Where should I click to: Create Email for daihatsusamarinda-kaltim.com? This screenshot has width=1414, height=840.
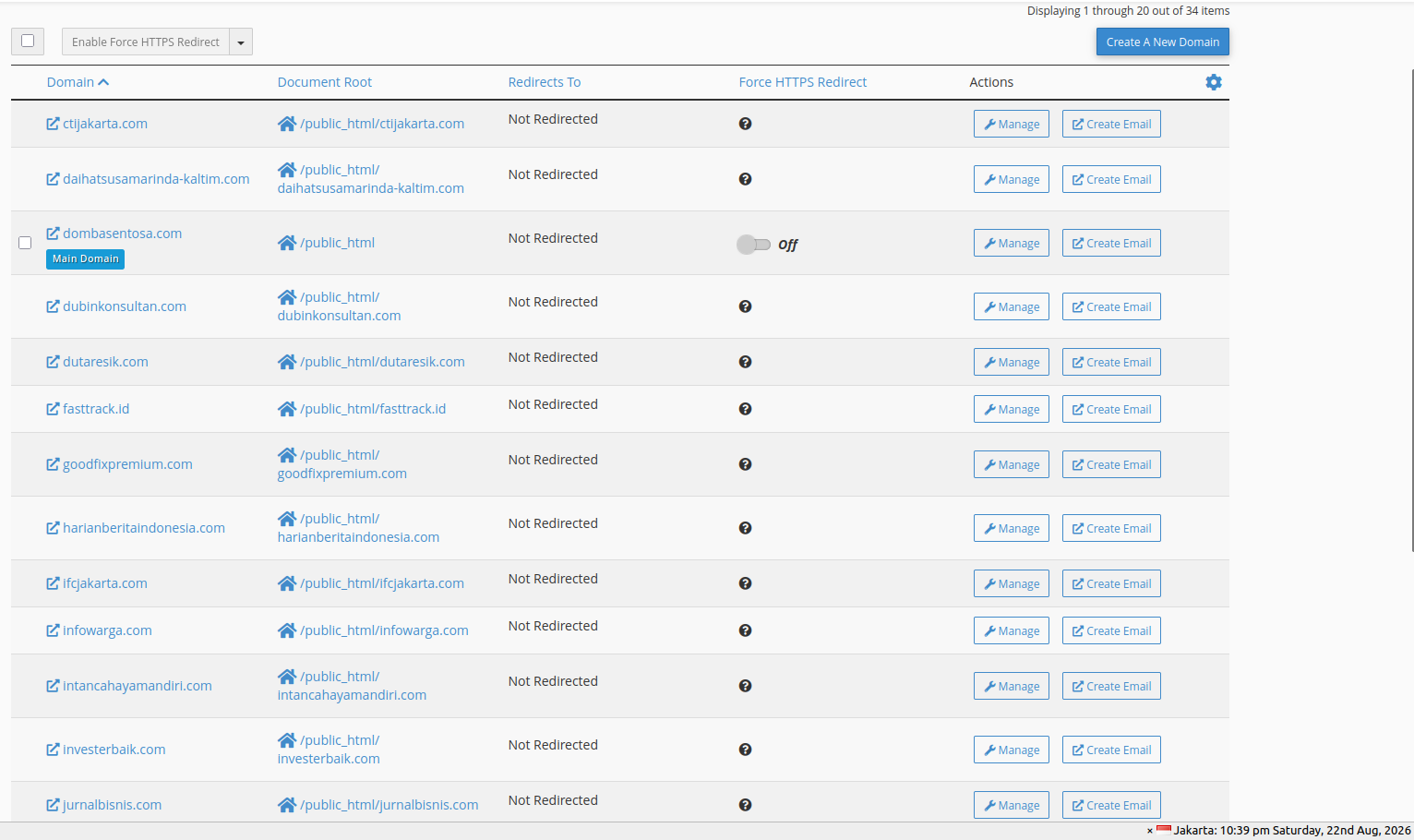[x=1111, y=179]
